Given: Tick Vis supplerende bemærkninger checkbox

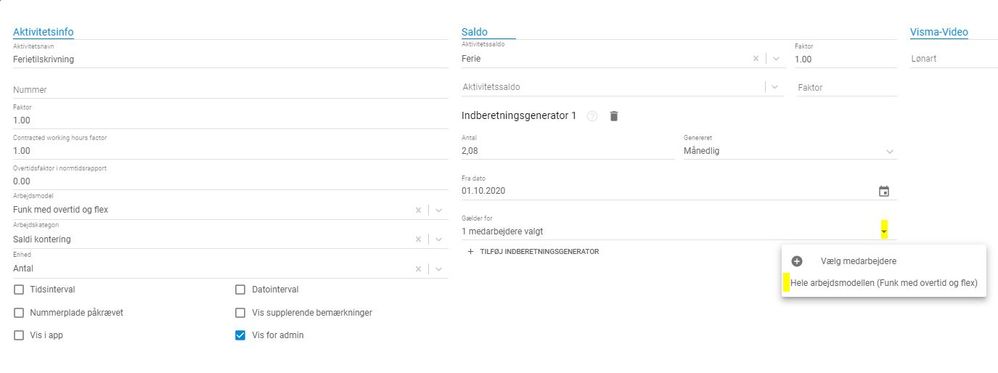Looking at the screenshot, I should coord(240,313).
